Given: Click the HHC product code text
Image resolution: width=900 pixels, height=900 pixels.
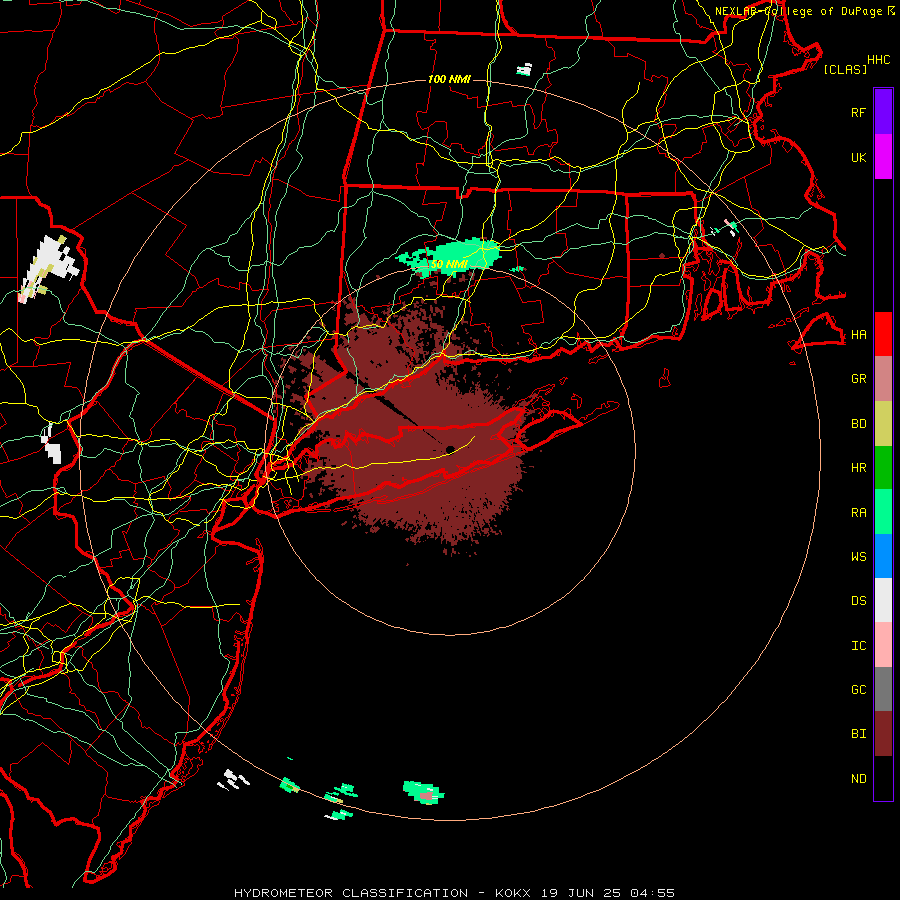Looking at the screenshot, I should [878, 60].
